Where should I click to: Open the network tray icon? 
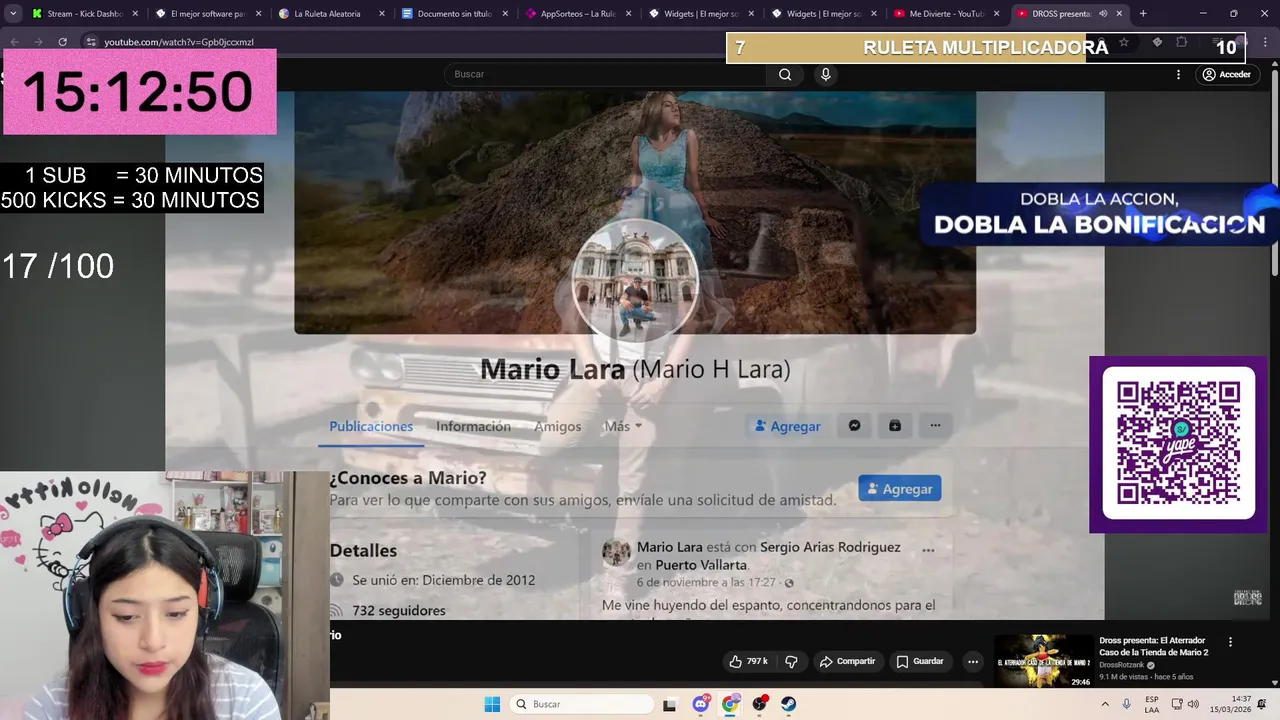point(1176,704)
